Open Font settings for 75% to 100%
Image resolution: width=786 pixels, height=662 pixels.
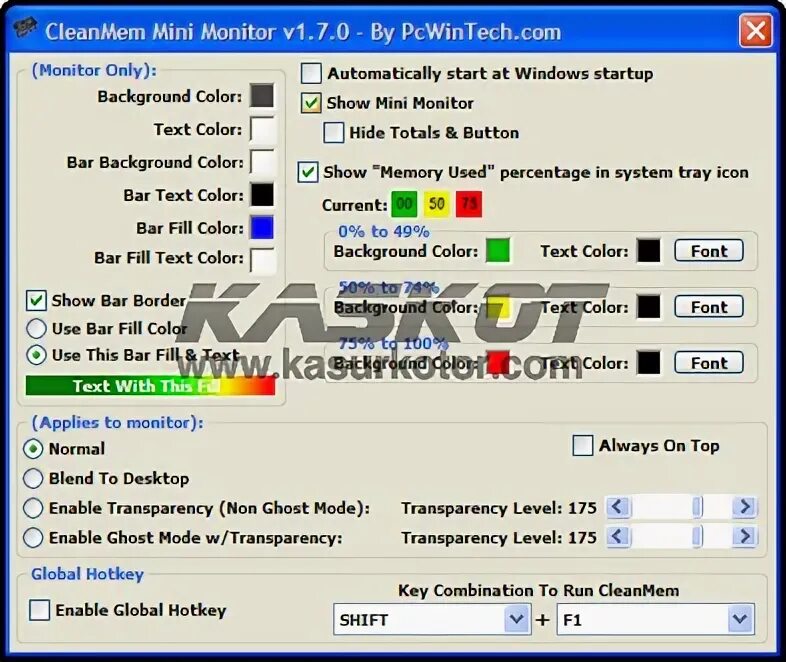(x=709, y=363)
